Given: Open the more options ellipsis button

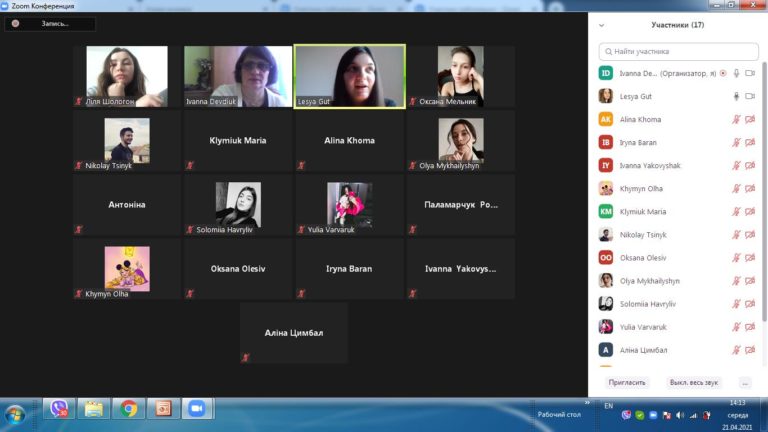Looking at the screenshot, I should (745, 383).
